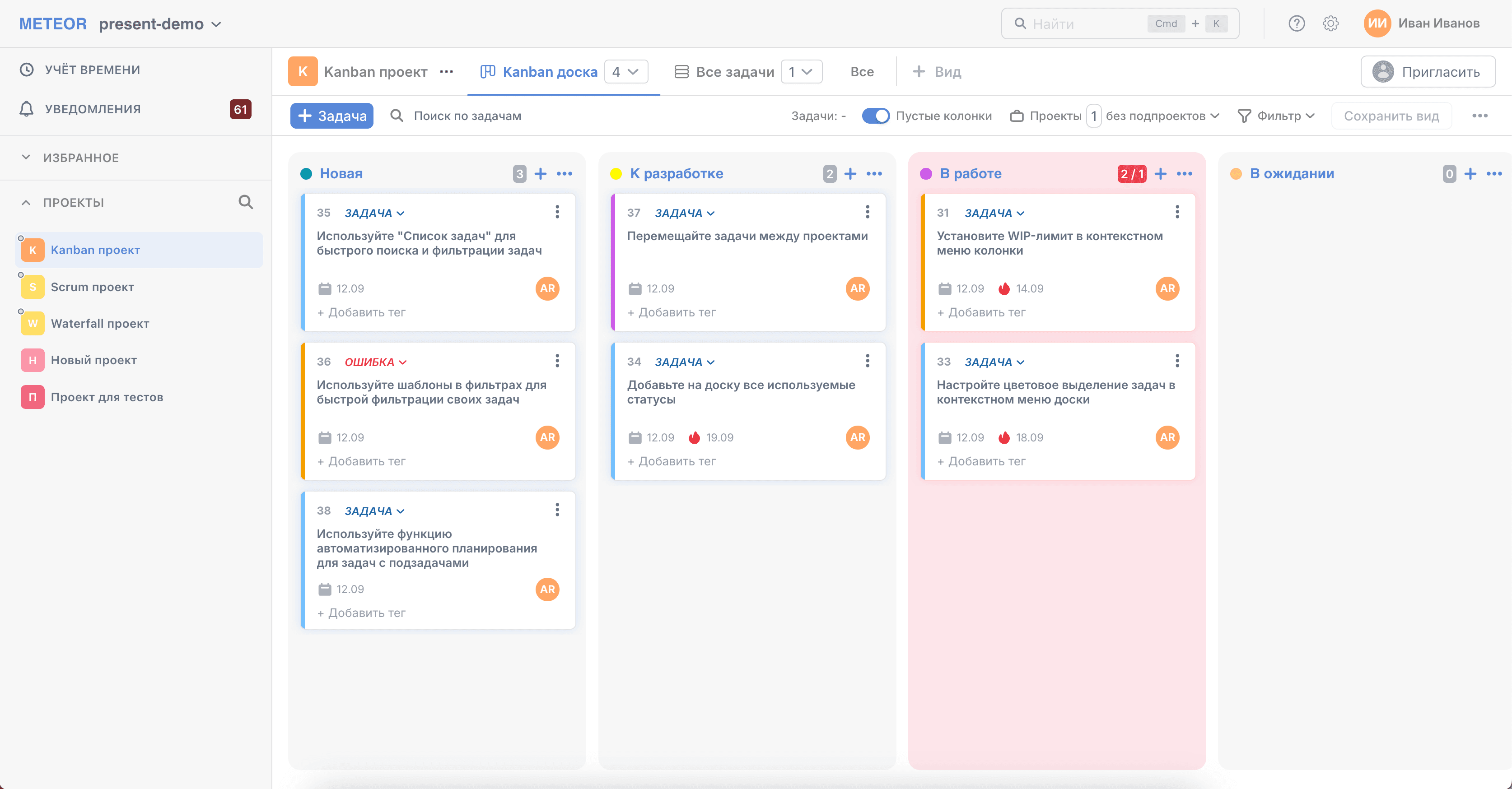Add a task to the Новая column

click(x=541, y=174)
